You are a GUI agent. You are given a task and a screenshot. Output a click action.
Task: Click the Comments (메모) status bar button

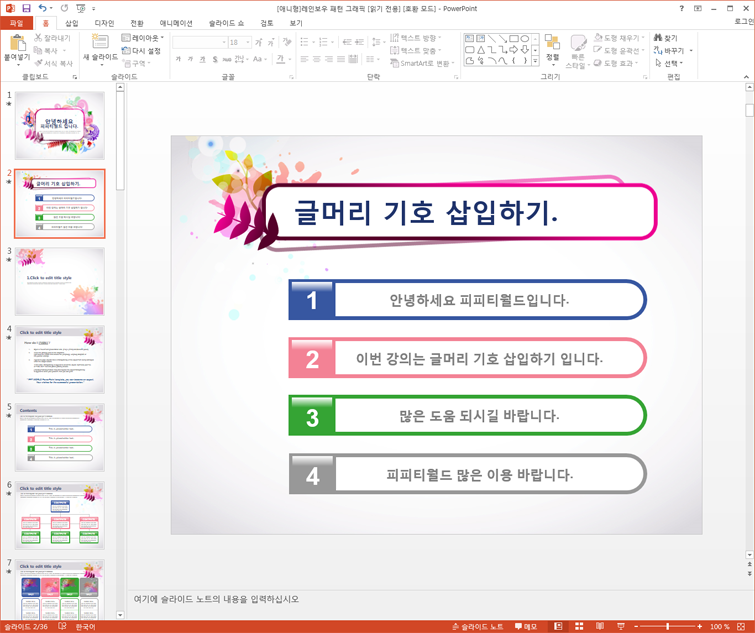[x=525, y=626]
